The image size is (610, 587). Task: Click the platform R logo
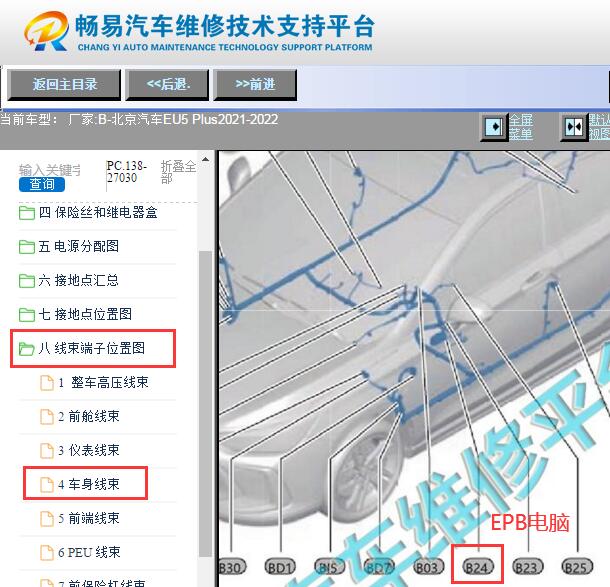(x=47, y=31)
